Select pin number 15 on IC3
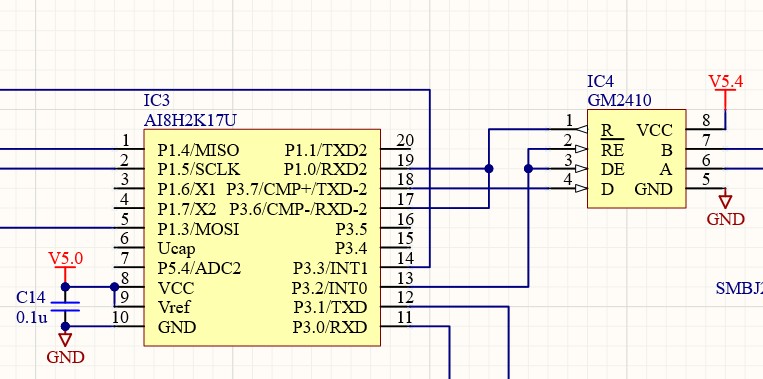This screenshot has height=379, width=763. (x=405, y=239)
